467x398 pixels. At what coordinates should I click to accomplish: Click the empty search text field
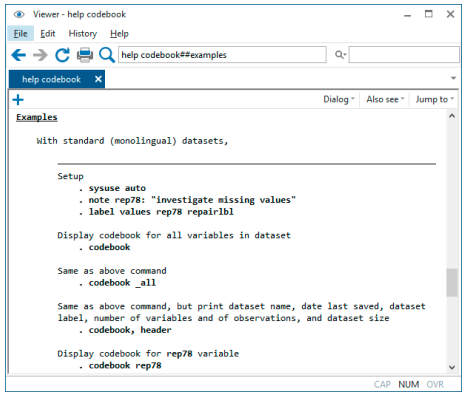tap(404, 55)
